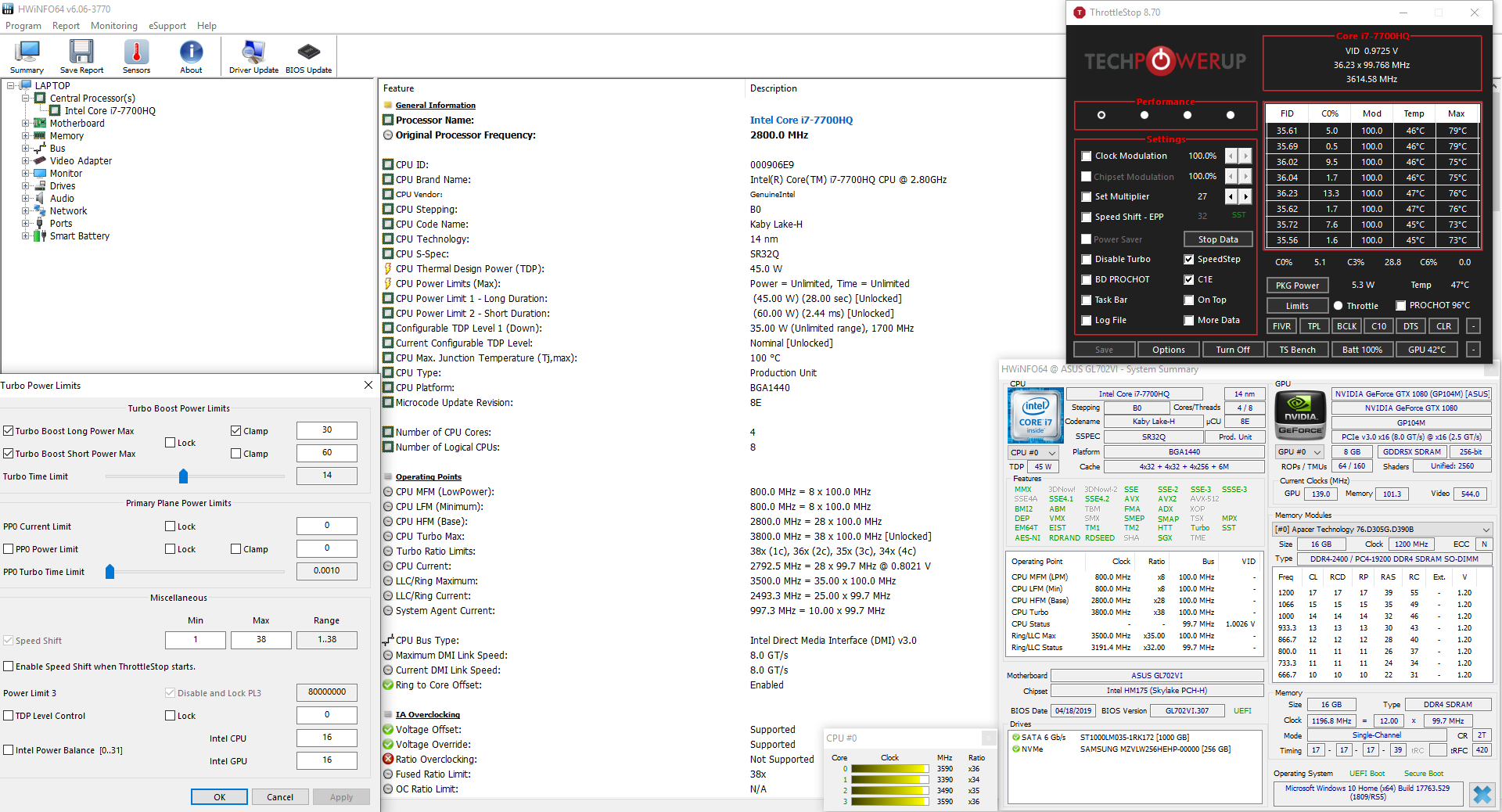This screenshot has width=1502, height=812.
Task: Open ThrottleStop Options button
Action: 1168,350
